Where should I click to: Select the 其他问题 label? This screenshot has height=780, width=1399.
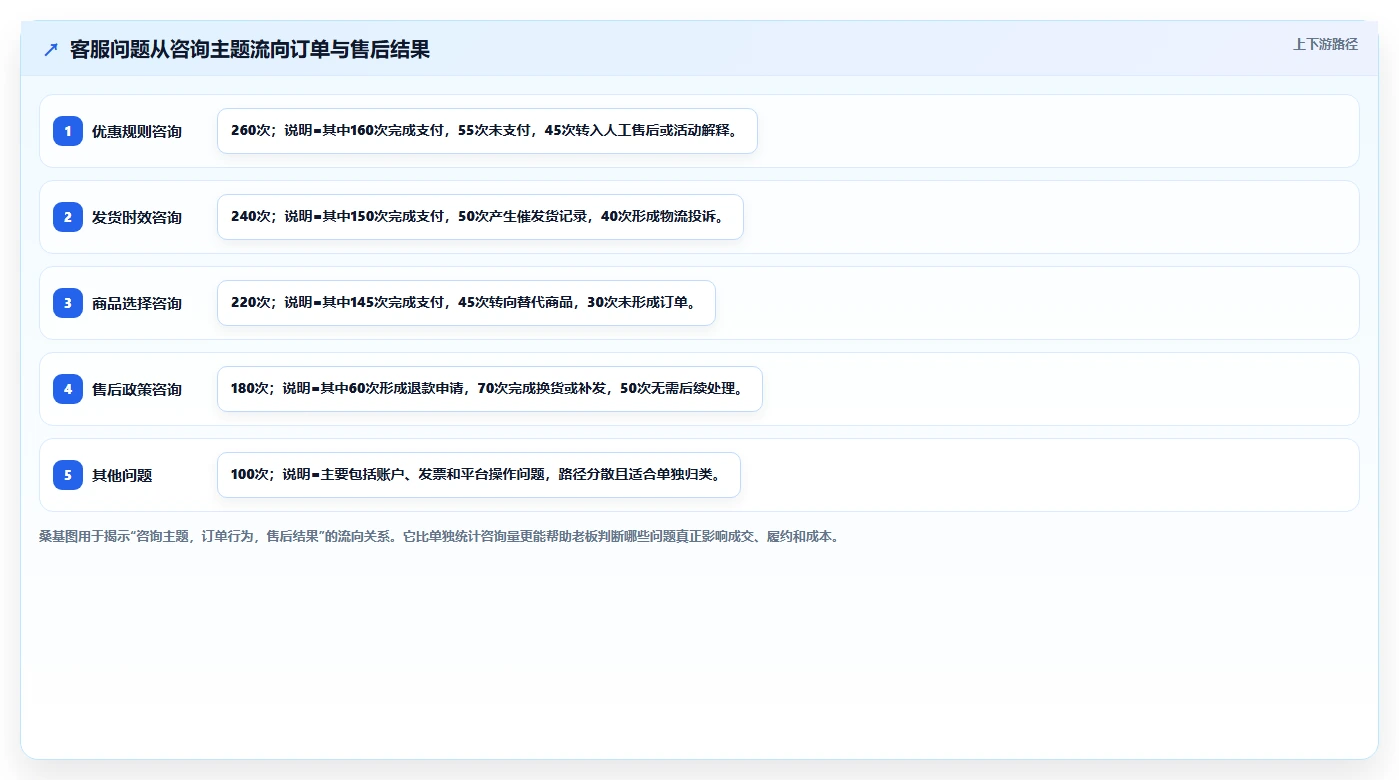pos(122,475)
